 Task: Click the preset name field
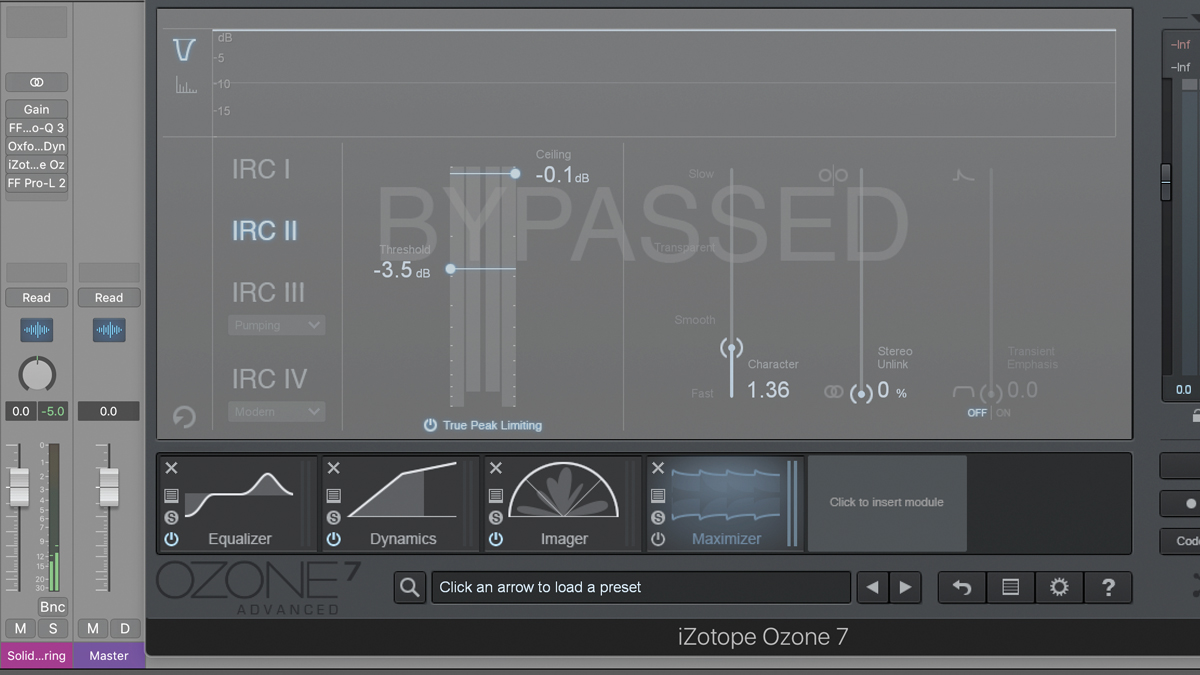(x=641, y=587)
